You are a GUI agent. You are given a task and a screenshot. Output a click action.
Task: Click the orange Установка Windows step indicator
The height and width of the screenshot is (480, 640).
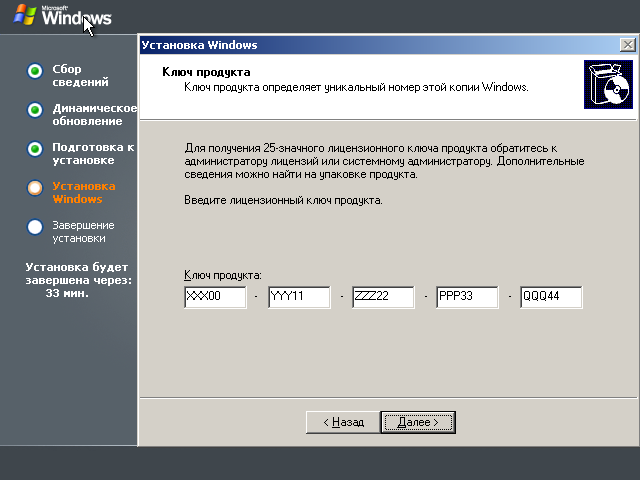(x=35, y=188)
